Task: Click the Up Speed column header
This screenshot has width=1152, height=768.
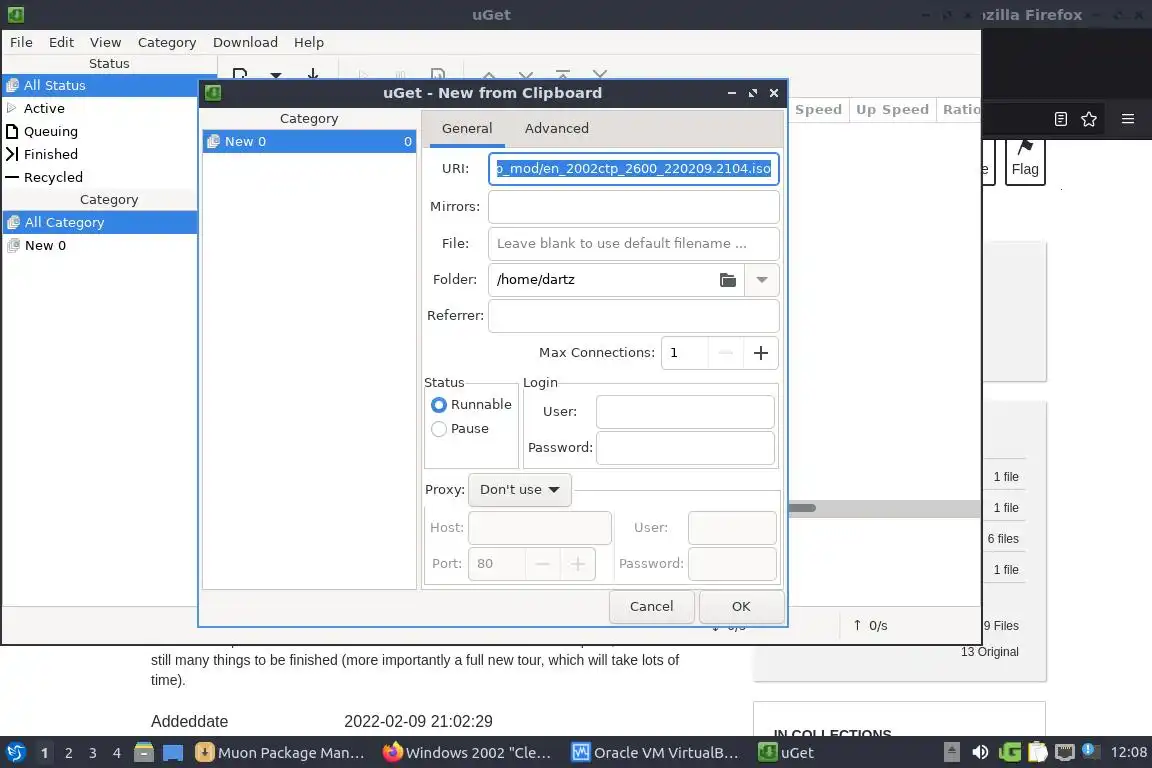Action: coord(892,110)
